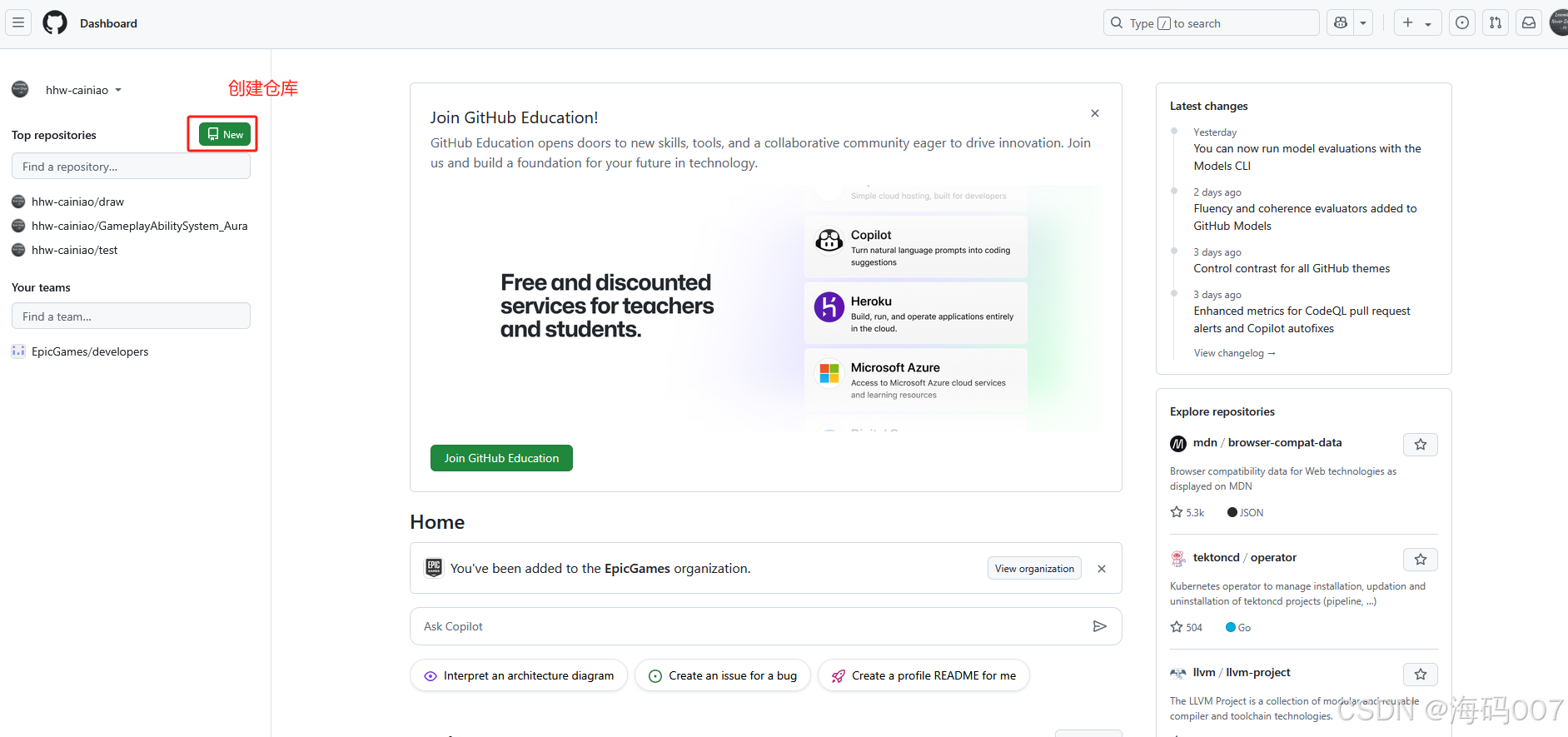Open Enhanced metrics for CodeQL changelog entry
The height and width of the screenshot is (737, 1568).
pos(1302,320)
